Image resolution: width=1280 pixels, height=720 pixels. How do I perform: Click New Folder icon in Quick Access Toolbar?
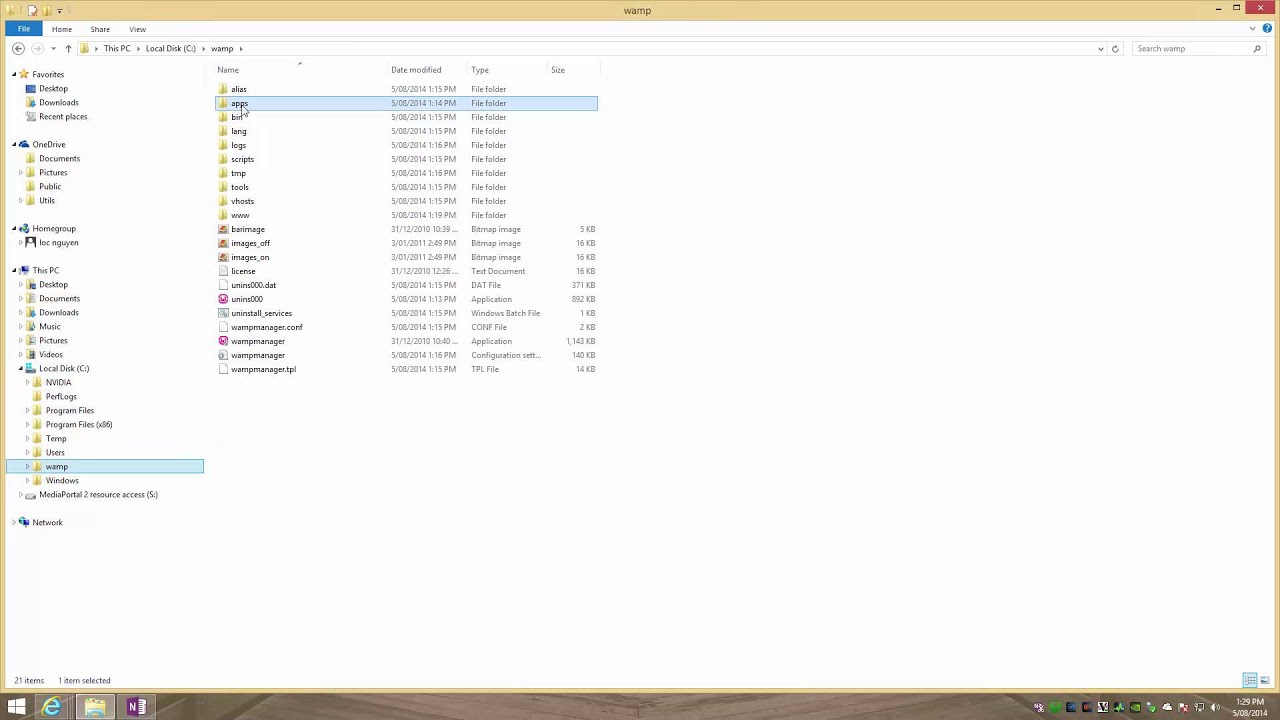pyautogui.click(x=47, y=10)
